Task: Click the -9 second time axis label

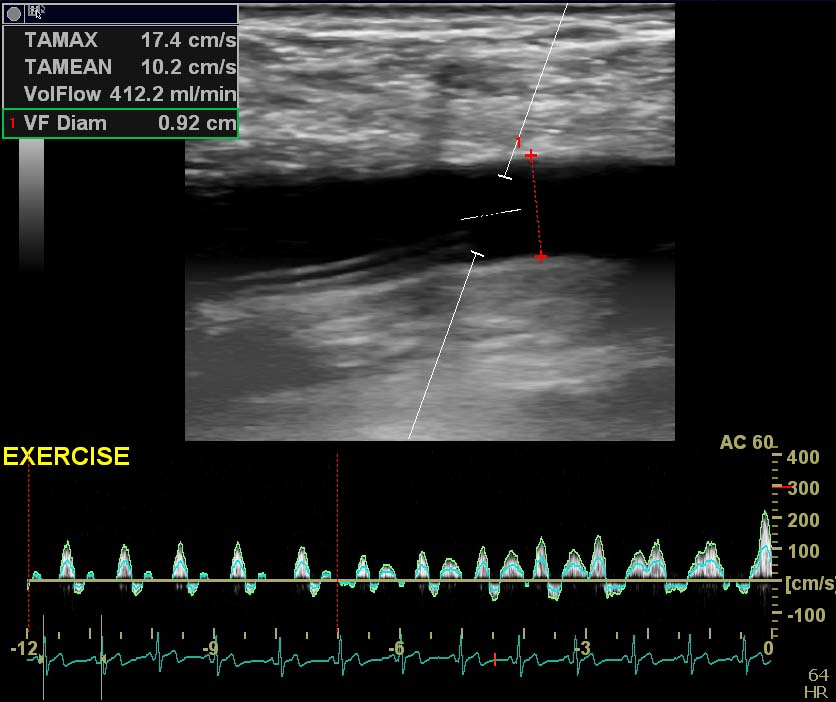Action: click(x=211, y=648)
